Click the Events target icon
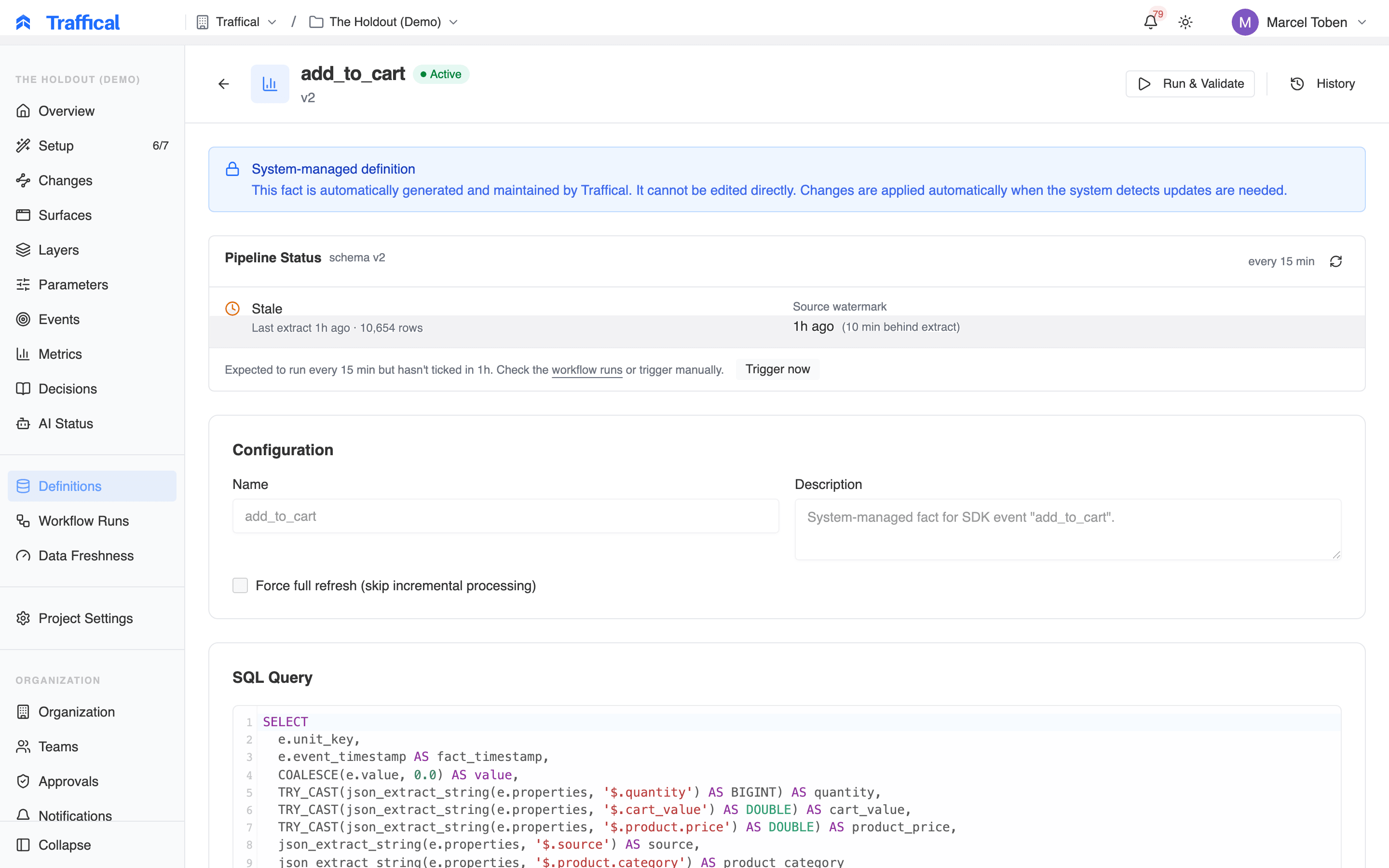1389x868 pixels. click(23, 319)
